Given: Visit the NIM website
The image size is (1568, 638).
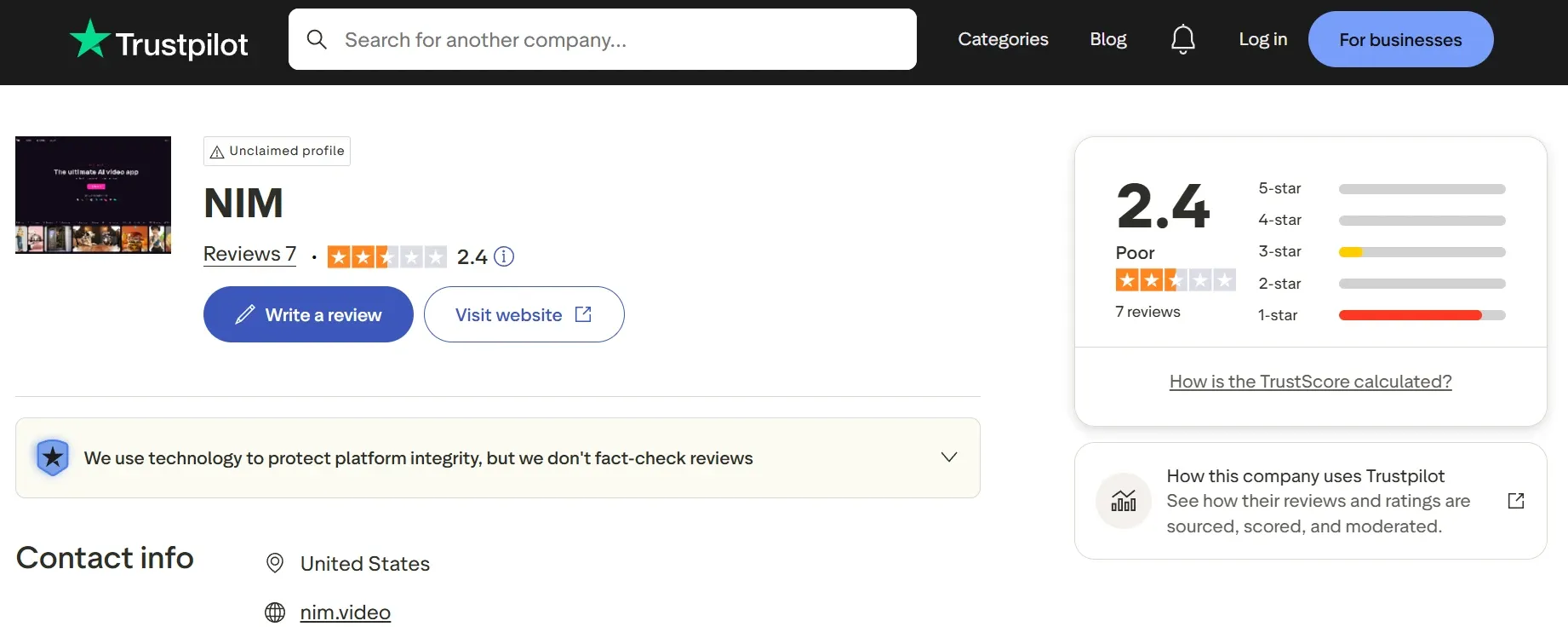Looking at the screenshot, I should tap(524, 314).
